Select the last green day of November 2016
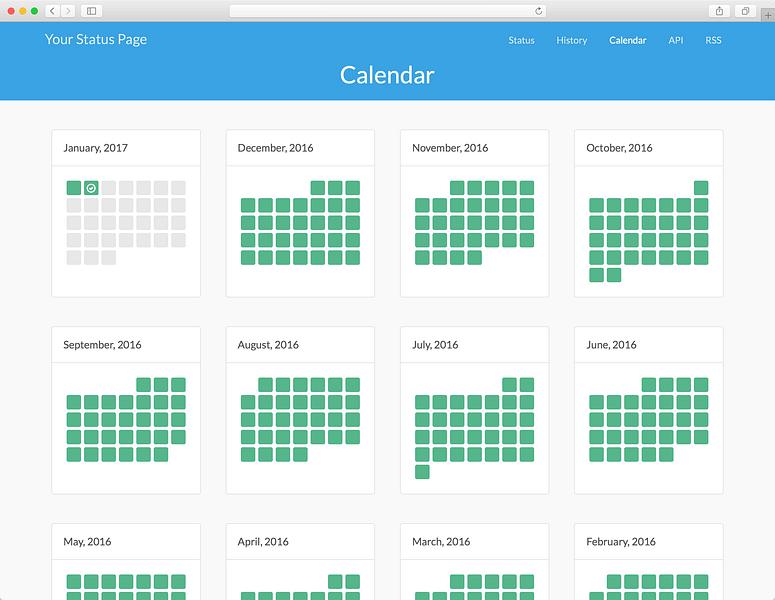Viewport: 775px width, 600px height. coord(474,257)
